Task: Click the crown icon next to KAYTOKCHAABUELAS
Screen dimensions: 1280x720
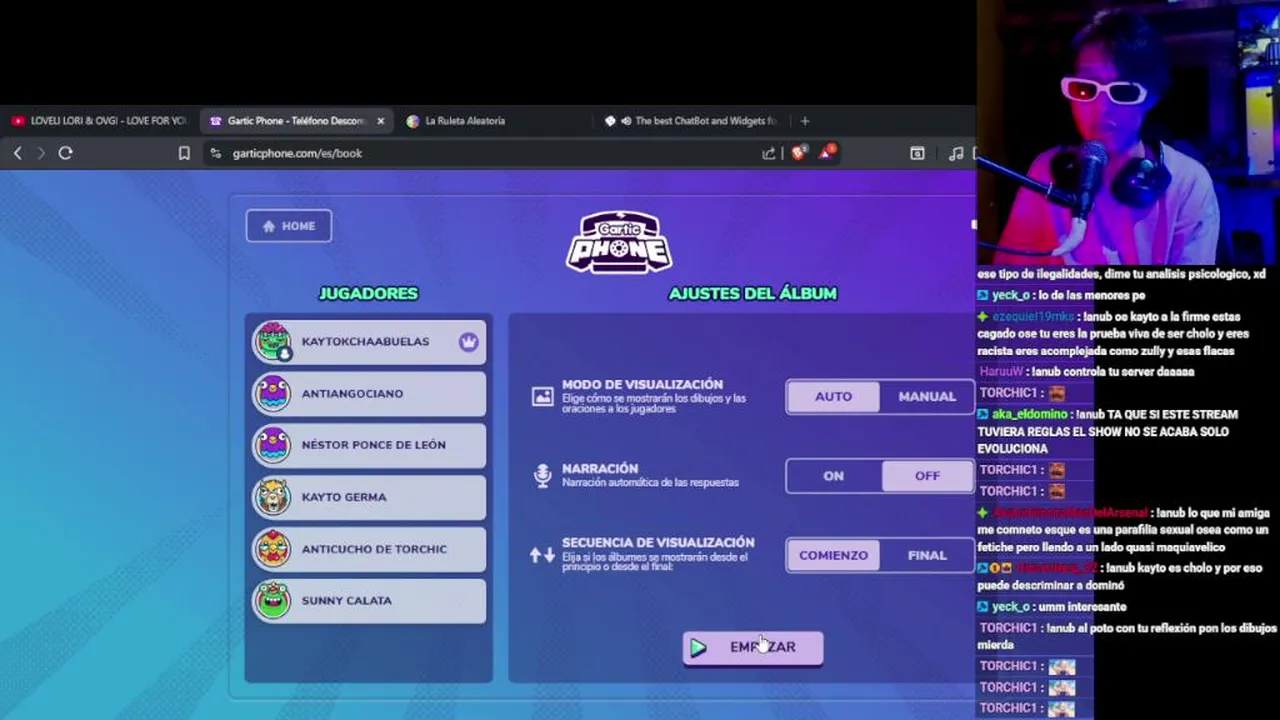Action: [x=469, y=342]
